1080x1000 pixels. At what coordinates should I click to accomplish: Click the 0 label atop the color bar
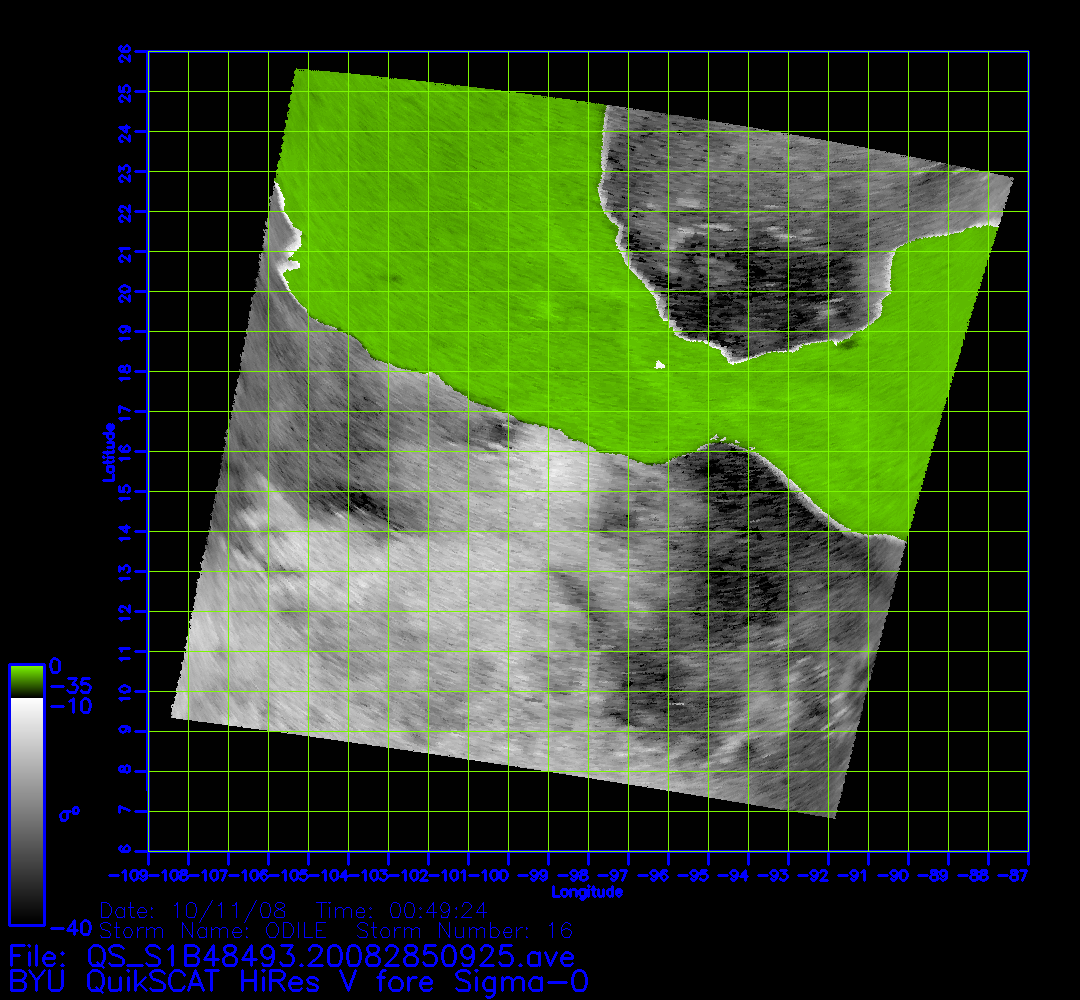[56, 667]
